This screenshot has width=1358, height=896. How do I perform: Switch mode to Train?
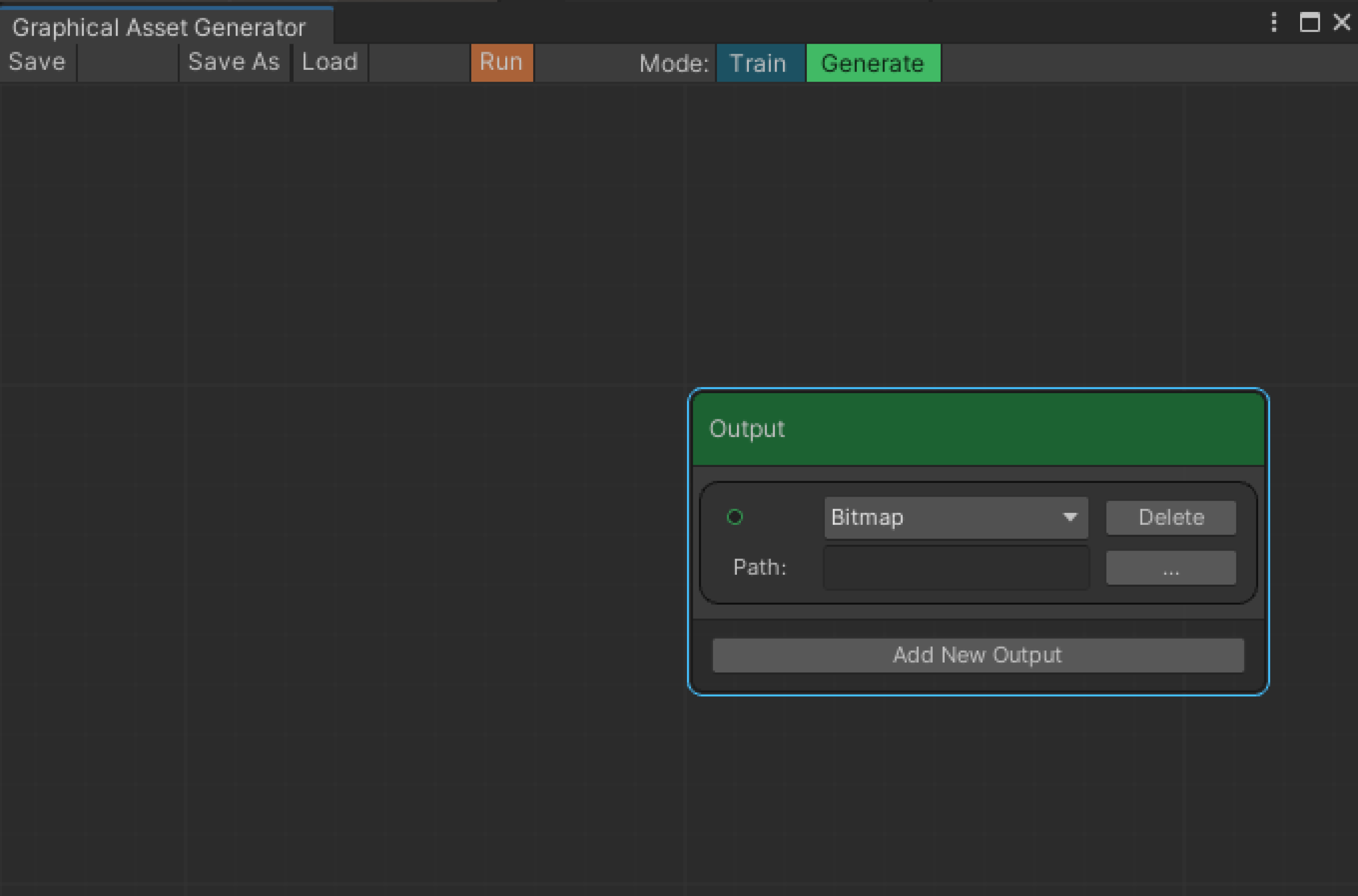759,63
